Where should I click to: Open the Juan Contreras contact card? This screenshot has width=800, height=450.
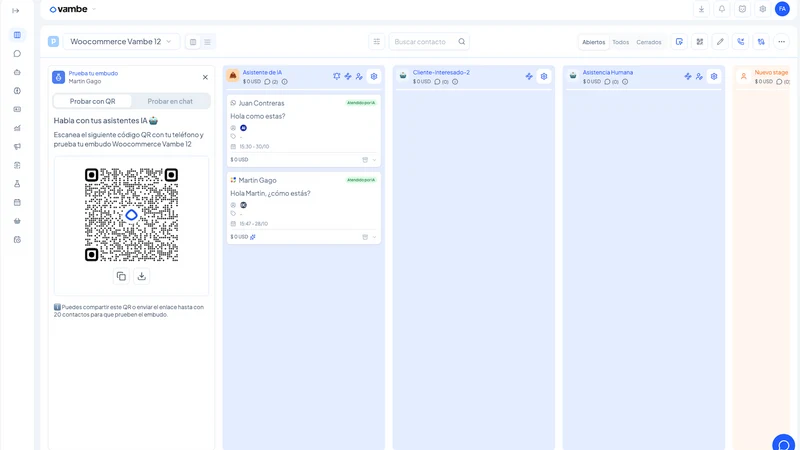pos(304,131)
